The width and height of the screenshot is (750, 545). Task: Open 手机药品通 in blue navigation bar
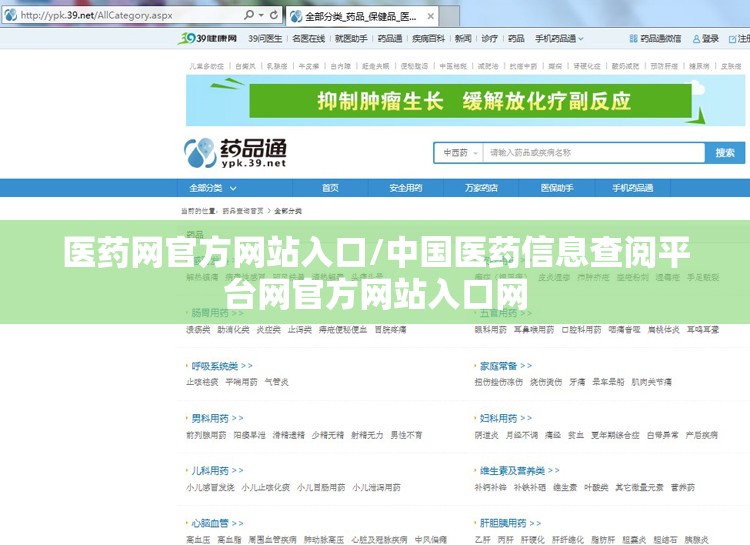pyautogui.click(x=632, y=188)
